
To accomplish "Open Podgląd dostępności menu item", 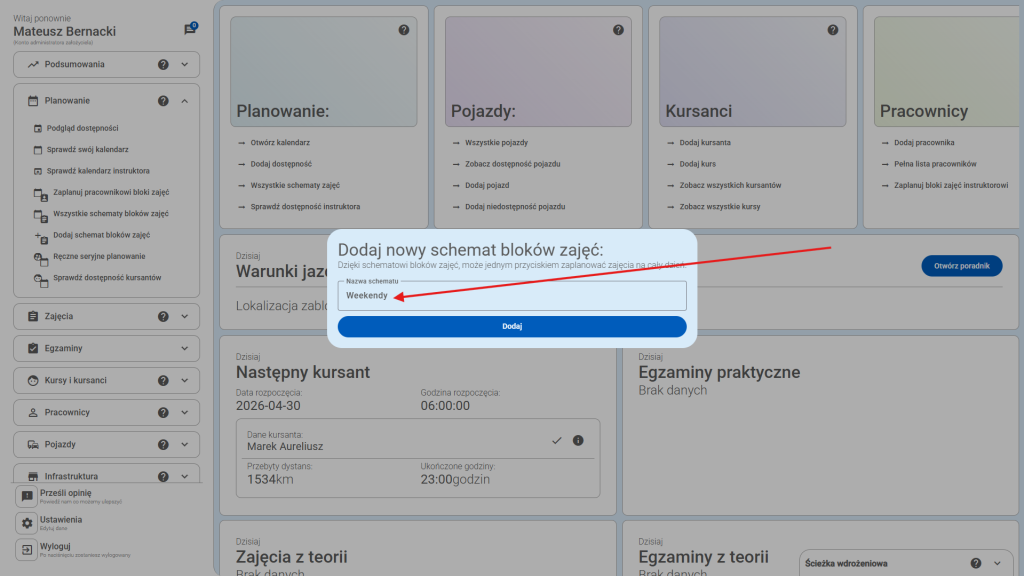I will pos(85,128).
